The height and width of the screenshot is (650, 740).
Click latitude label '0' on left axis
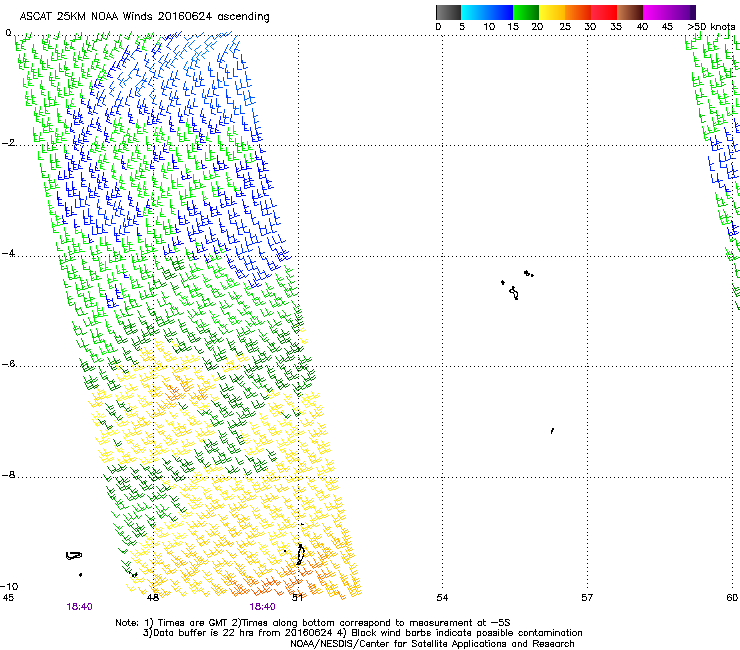click(8, 33)
